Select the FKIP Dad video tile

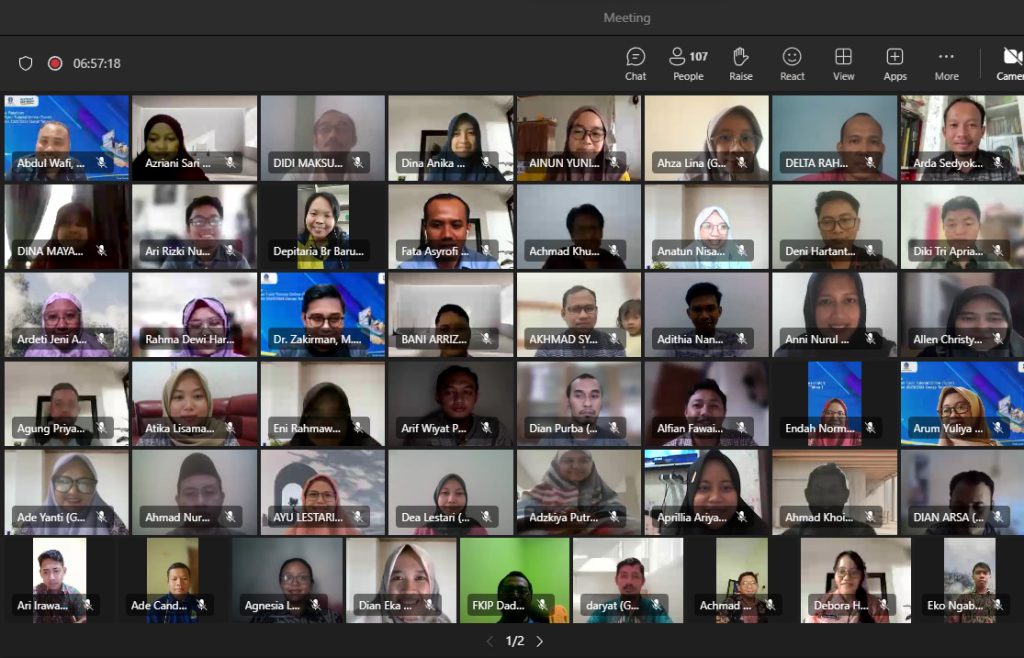[514, 580]
